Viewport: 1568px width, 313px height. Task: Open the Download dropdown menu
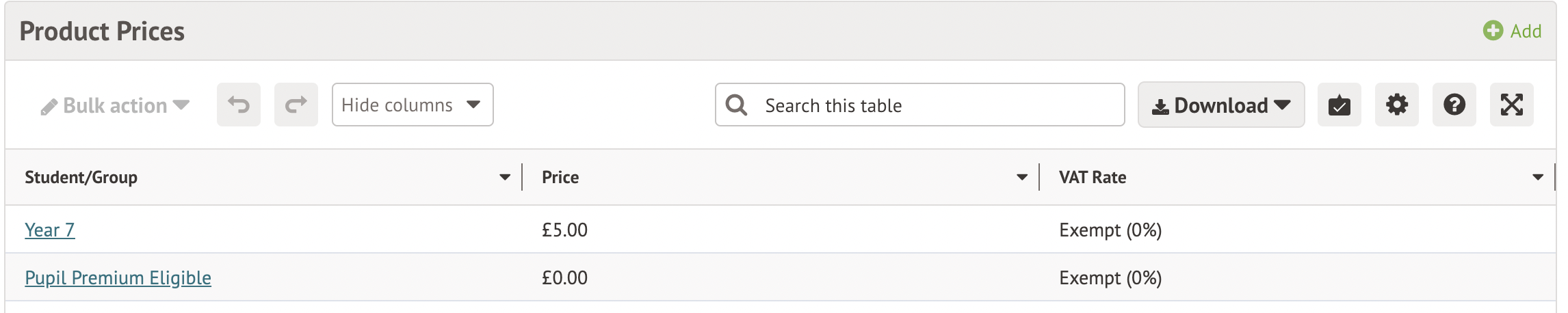(1220, 105)
